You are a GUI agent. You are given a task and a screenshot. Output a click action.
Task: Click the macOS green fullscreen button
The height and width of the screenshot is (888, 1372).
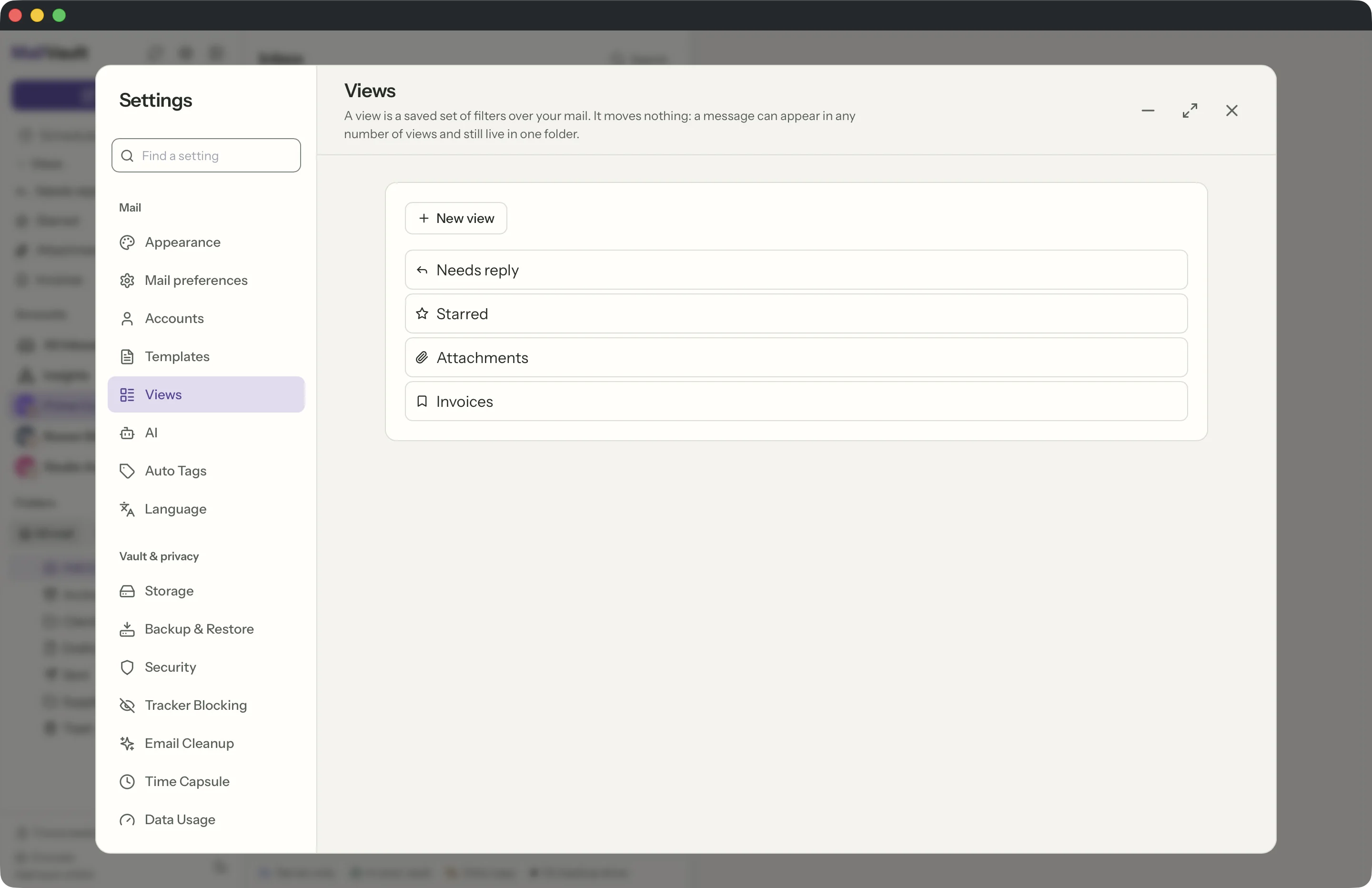[60, 15]
